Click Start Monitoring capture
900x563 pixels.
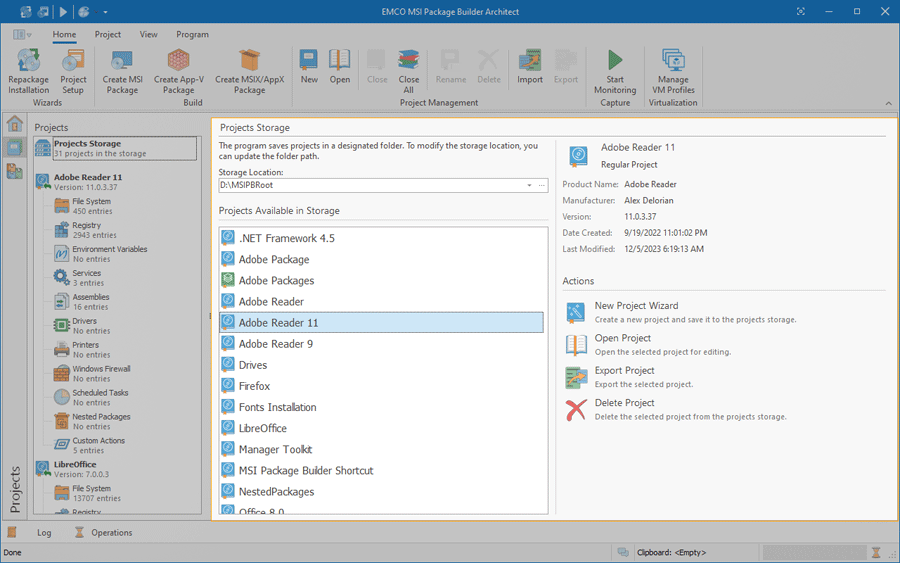coord(615,71)
